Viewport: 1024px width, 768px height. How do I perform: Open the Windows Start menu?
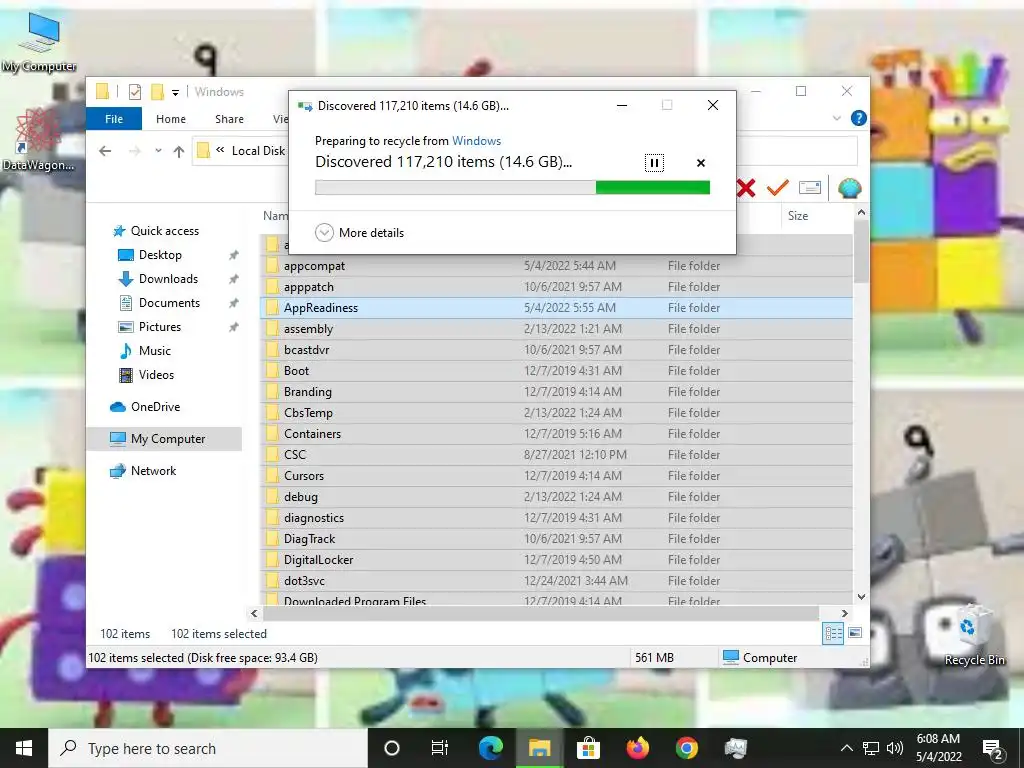tap(24, 748)
